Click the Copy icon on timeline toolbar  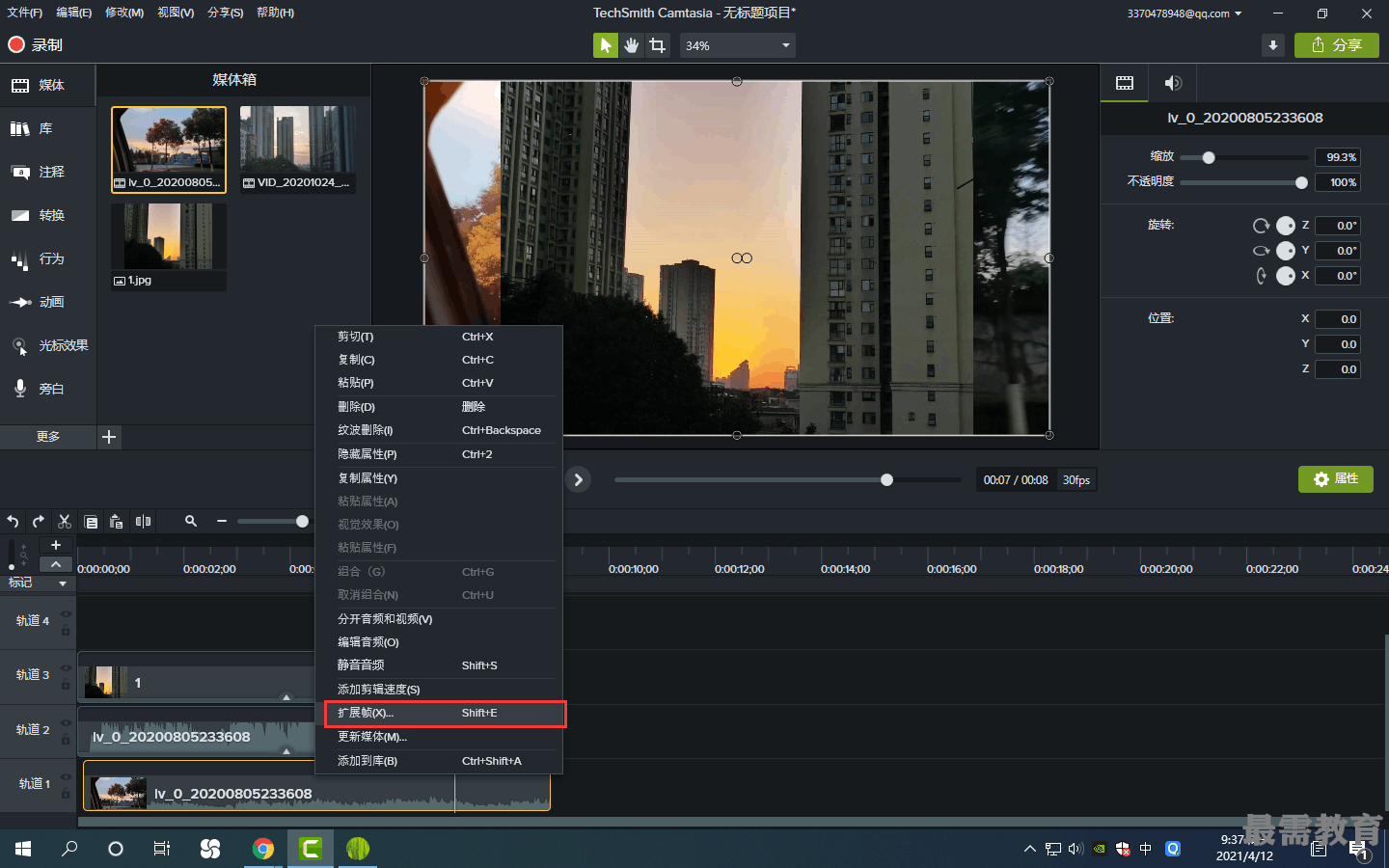click(x=91, y=522)
